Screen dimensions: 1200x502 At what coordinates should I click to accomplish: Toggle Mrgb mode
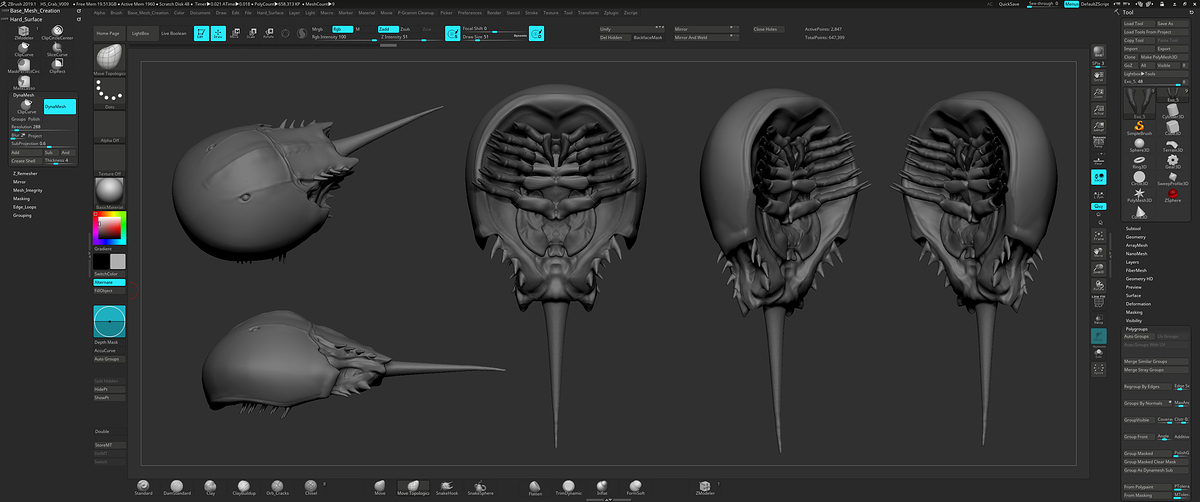click(x=317, y=29)
